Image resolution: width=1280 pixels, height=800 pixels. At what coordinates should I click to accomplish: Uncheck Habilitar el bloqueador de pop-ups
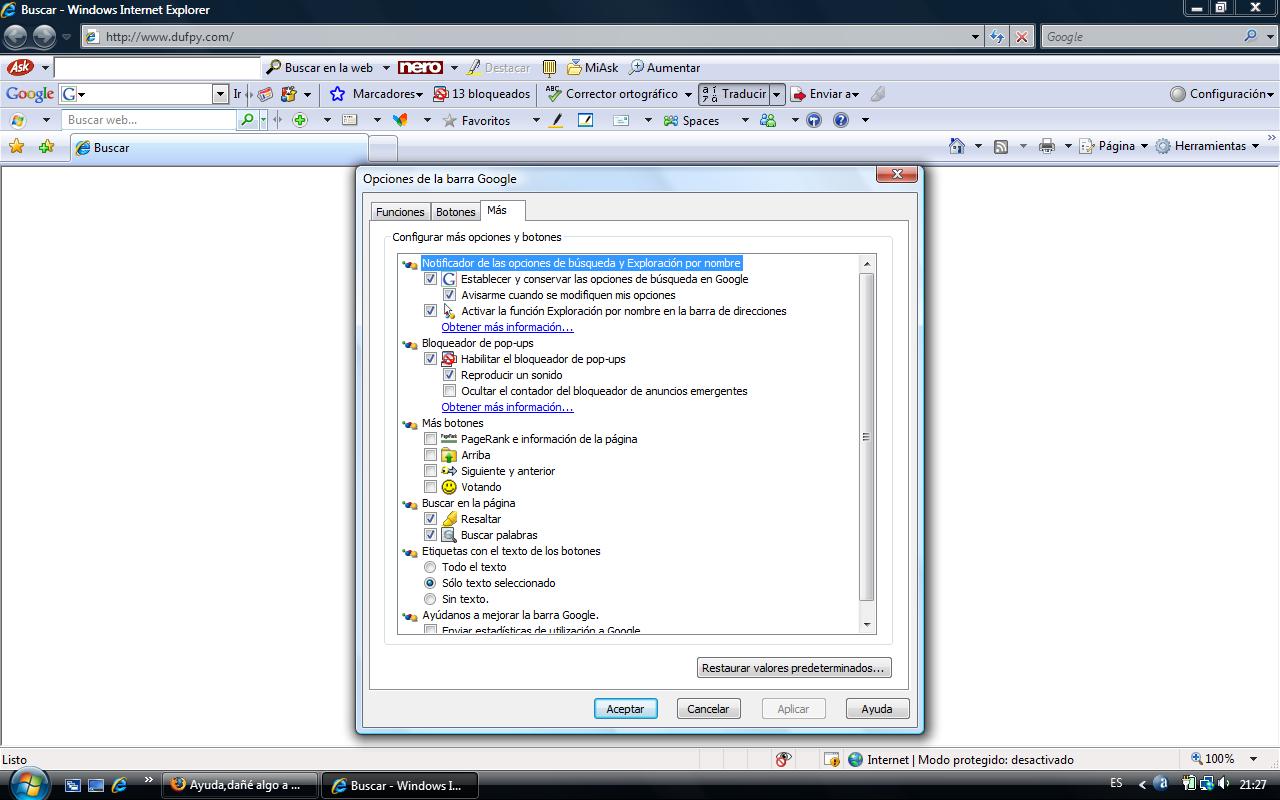tap(431, 359)
